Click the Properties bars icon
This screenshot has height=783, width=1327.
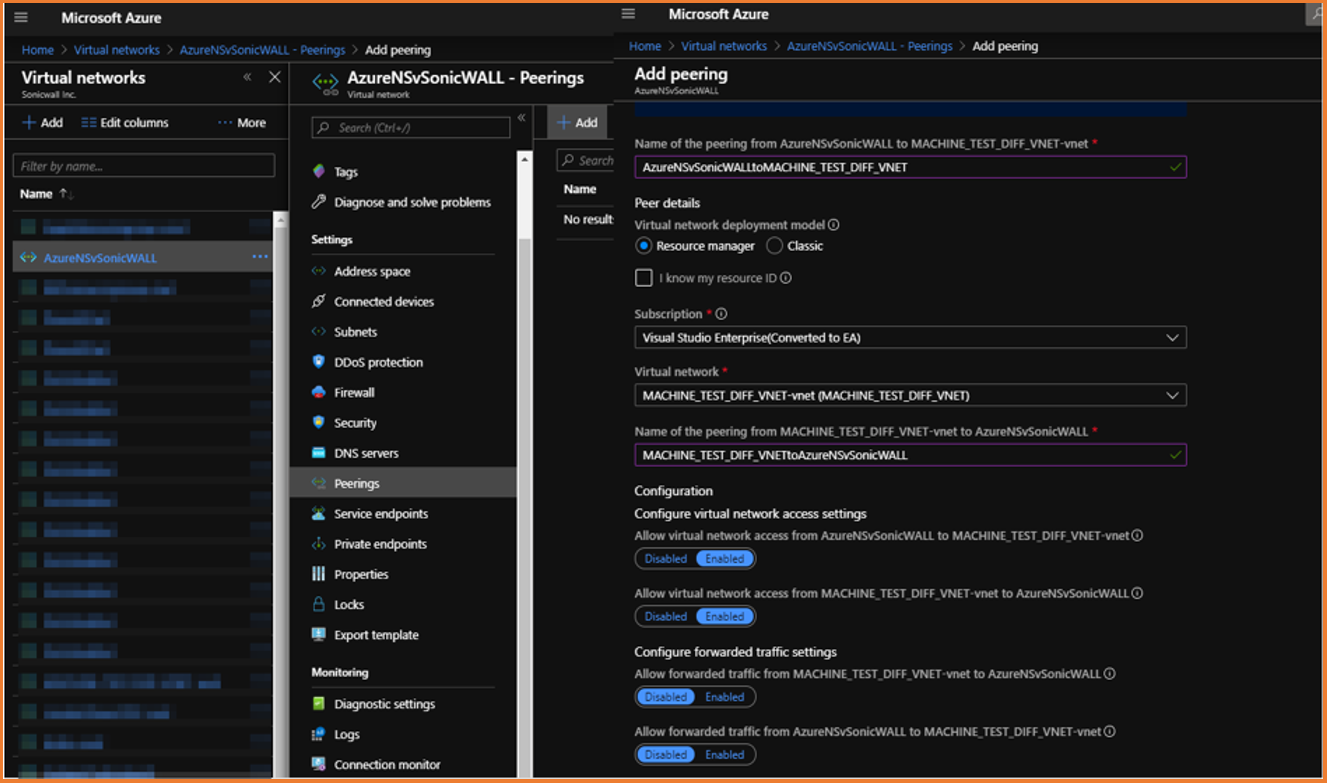[319, 574]
